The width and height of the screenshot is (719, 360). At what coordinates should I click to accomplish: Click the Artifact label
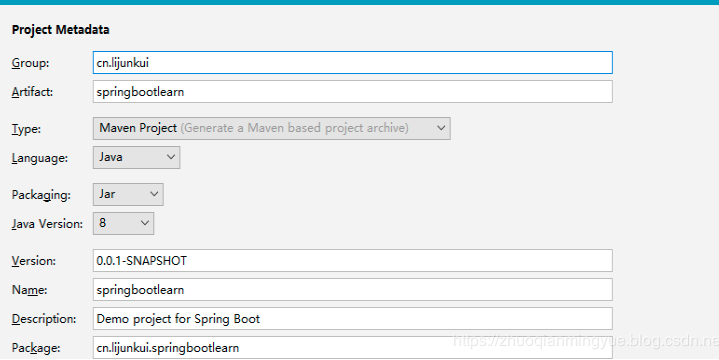(32, 92)
